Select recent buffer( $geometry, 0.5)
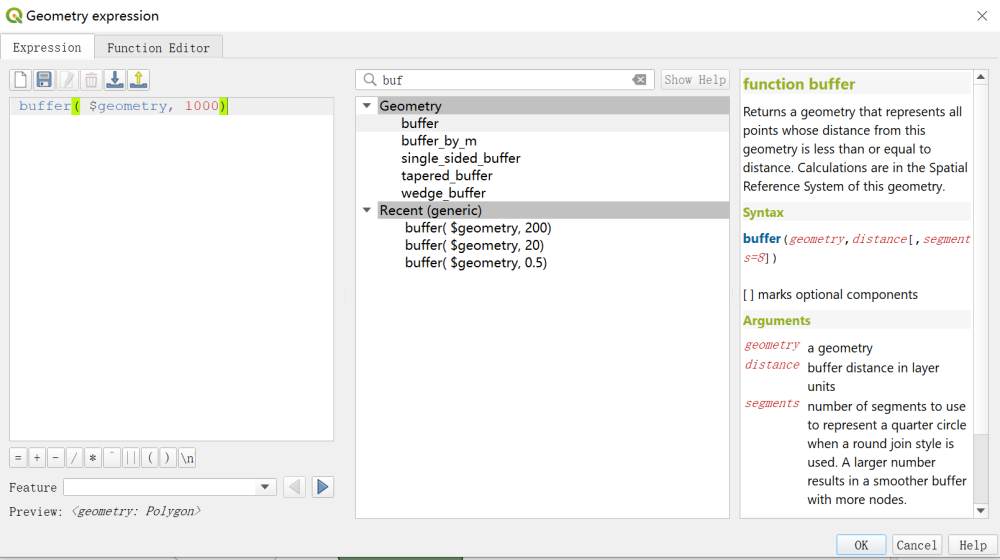This screenshot has width=1000, height=560. pos(476,263)
